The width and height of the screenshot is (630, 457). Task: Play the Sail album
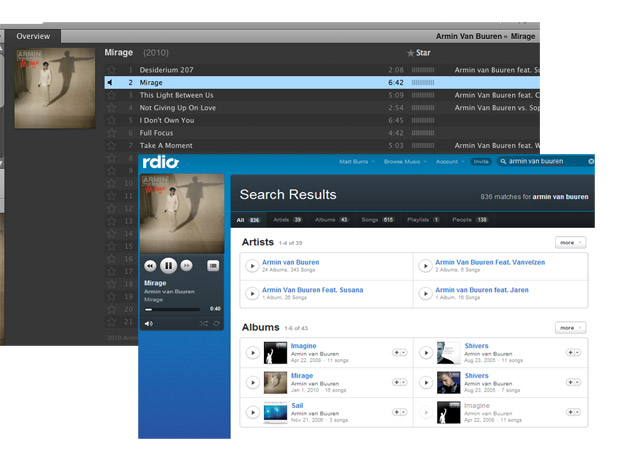[253, 412]
